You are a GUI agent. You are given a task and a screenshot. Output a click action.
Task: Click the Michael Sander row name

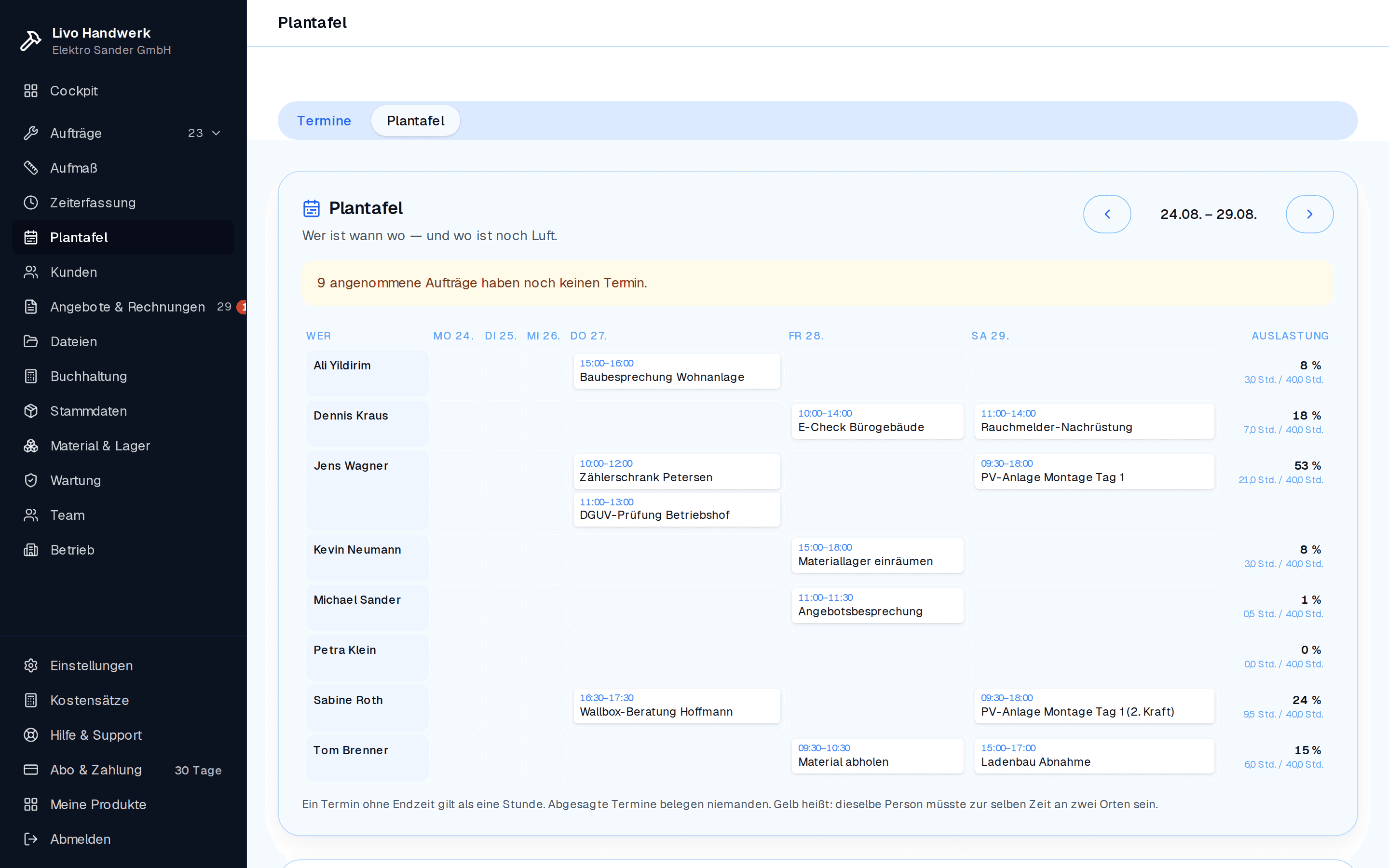point(357,600)
